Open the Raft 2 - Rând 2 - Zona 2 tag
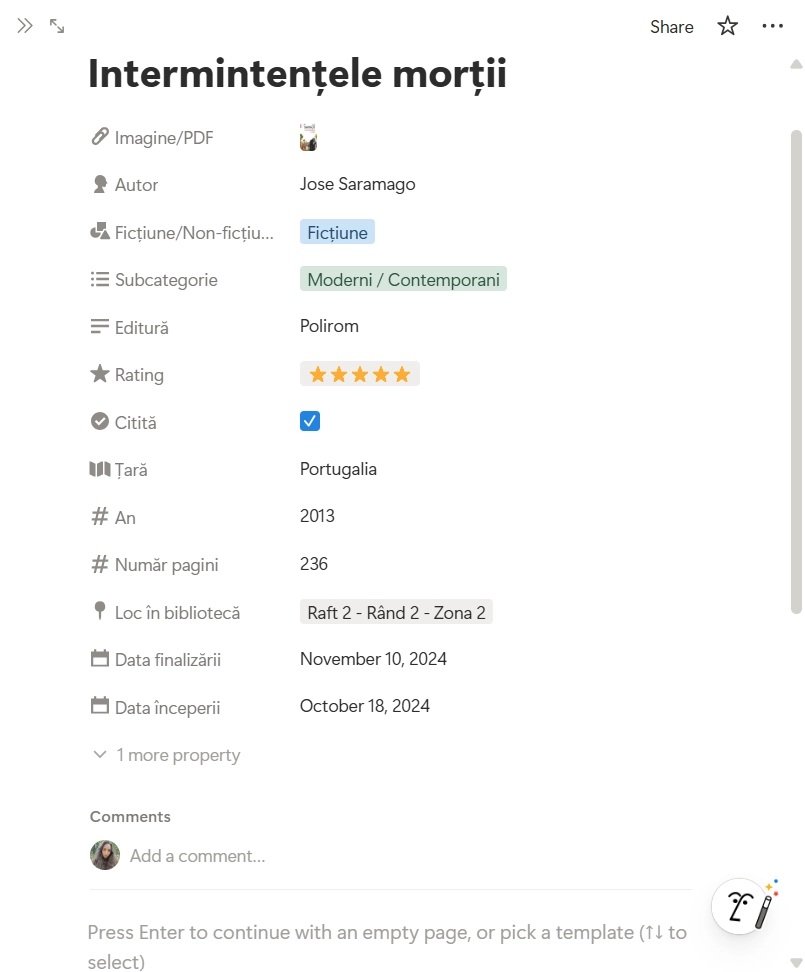Screen dimensions: 805x972 click(x=396, y=613)
